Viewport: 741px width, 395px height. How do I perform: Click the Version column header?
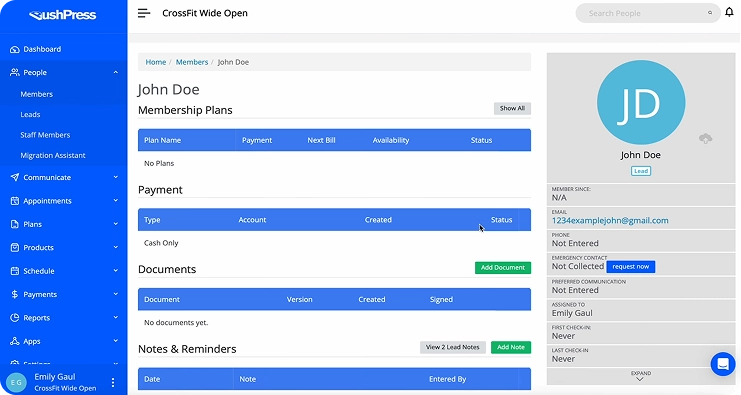click(x=300, y=300)
